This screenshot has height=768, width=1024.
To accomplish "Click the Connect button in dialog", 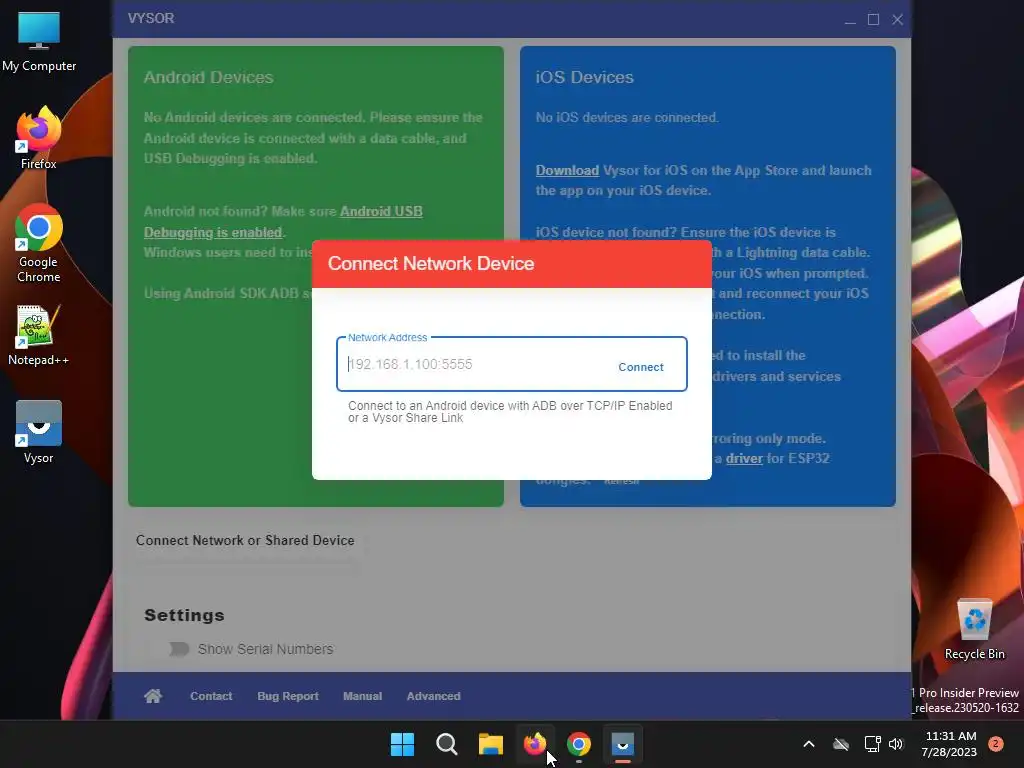I will click(641, 367).
